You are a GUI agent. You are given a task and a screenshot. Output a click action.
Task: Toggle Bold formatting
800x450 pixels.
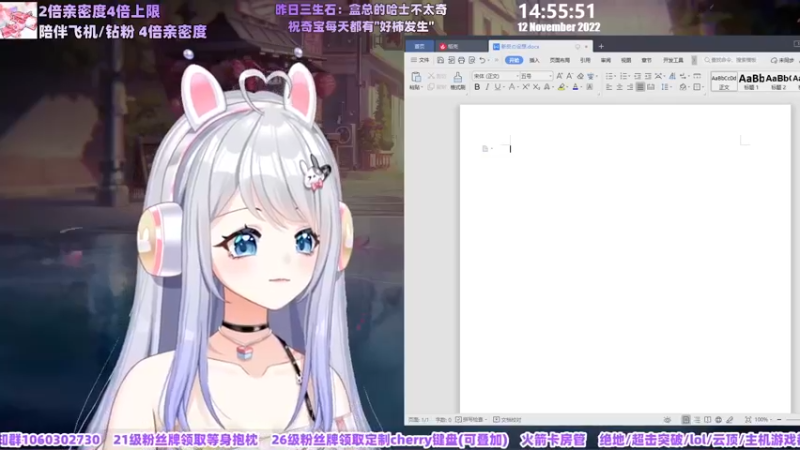coord(477,87)
